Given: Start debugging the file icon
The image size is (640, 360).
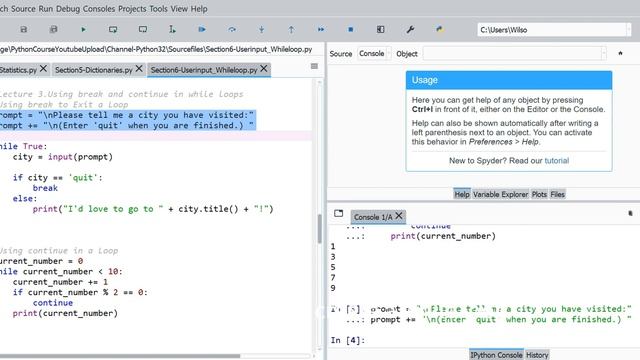Looking at the screenshot, I should tap(202, 29).
